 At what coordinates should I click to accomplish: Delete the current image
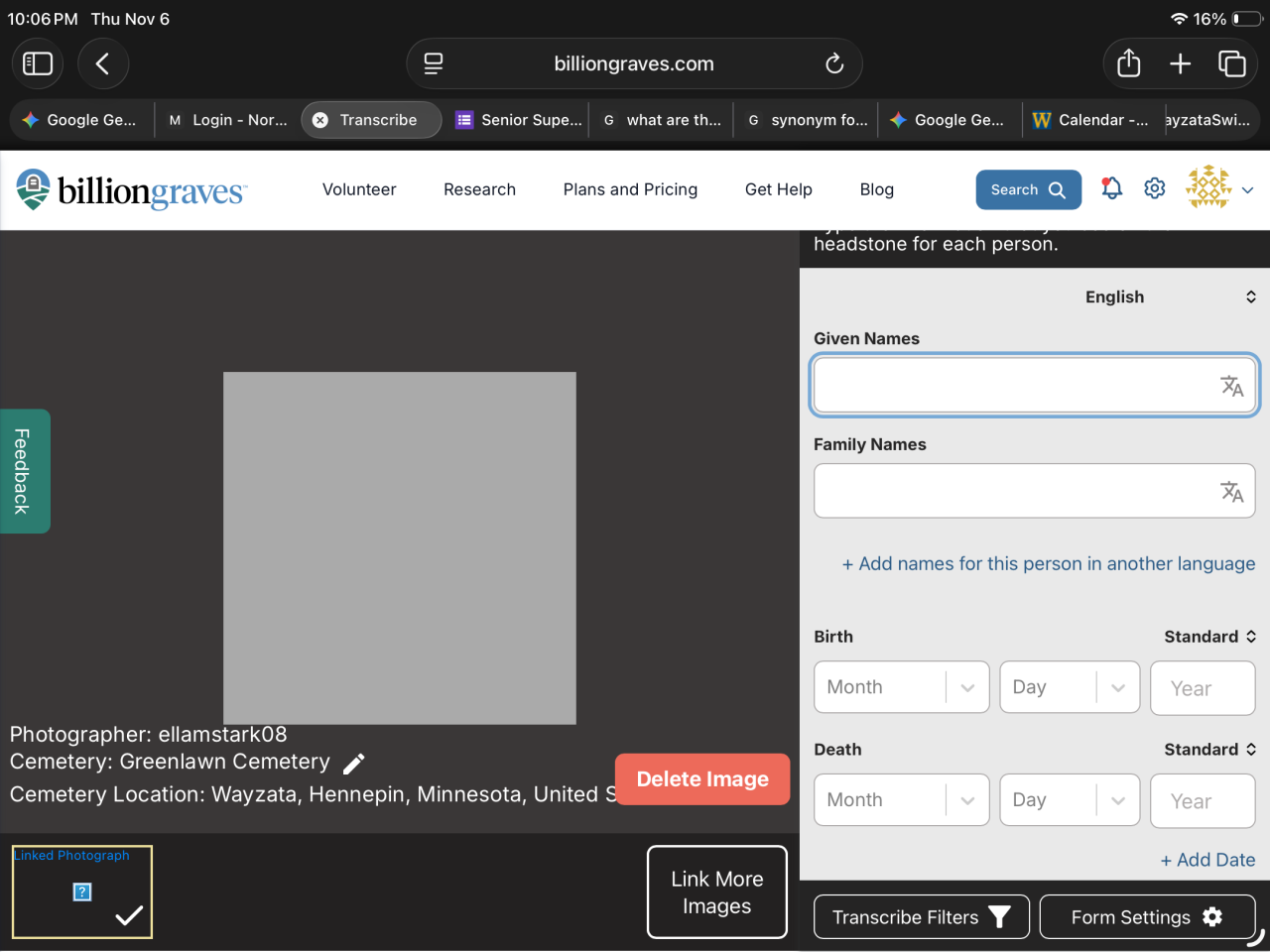pyautogui.click(x=702, y=779)
